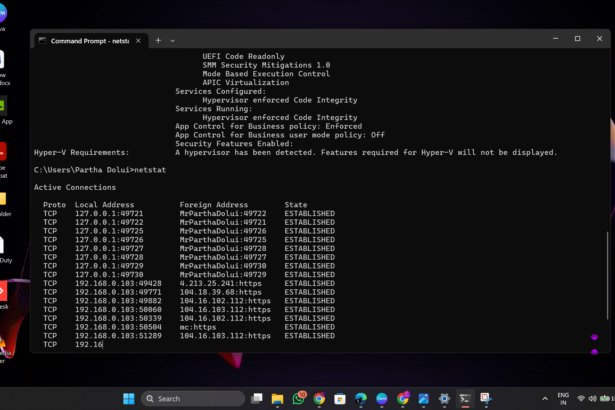The image size is (615, 410).
Task: Open Microsoft Store from the taskbar
Action: pos(340,399)
